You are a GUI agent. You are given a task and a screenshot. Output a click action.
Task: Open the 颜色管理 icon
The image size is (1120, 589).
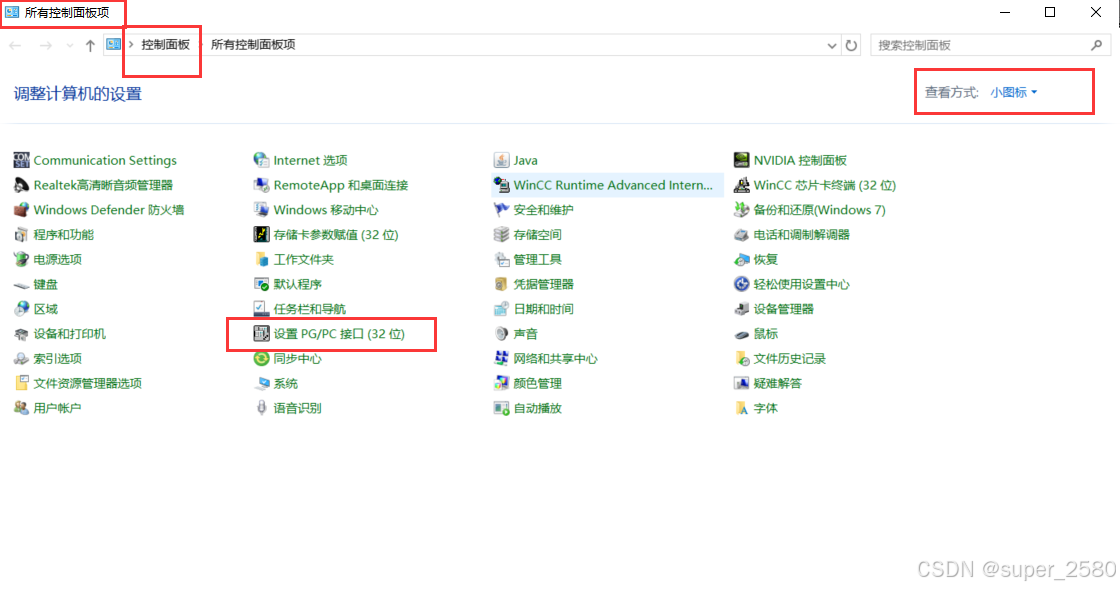point(501,383)
